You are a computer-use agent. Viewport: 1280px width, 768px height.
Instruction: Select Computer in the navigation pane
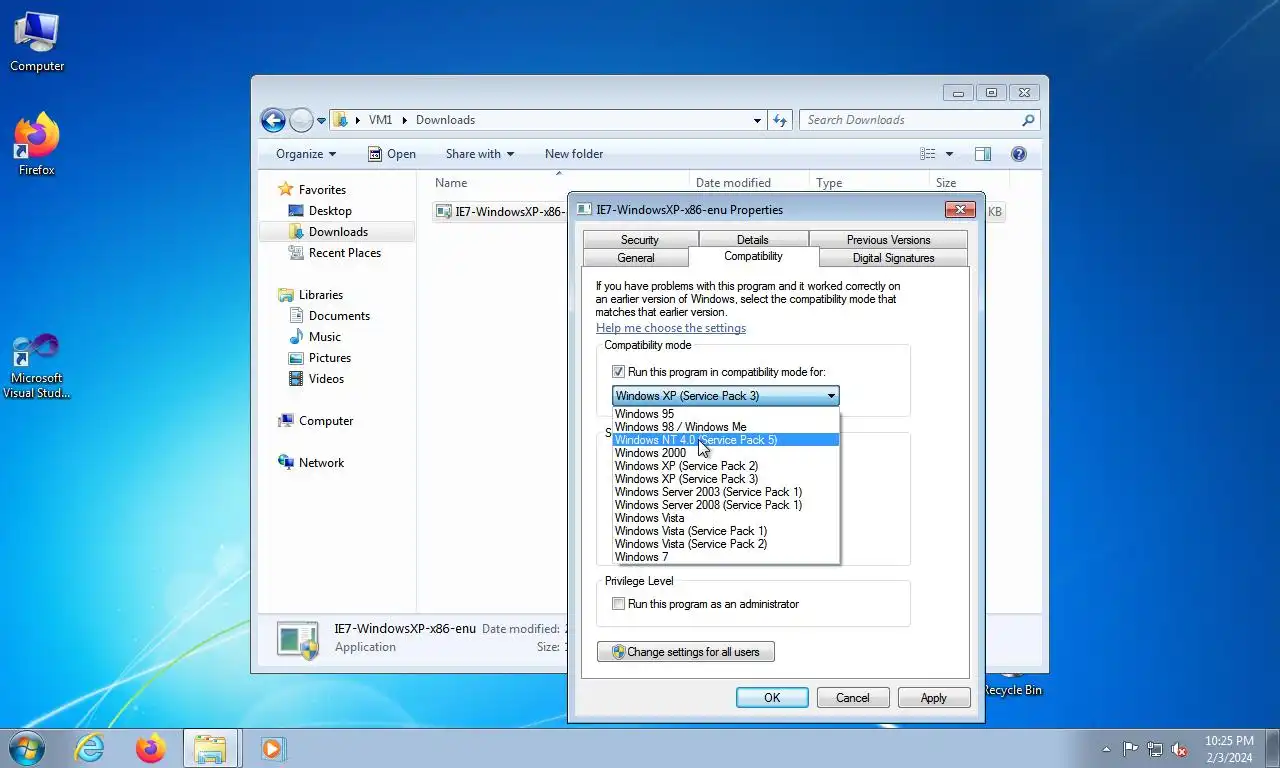[325, 421]
